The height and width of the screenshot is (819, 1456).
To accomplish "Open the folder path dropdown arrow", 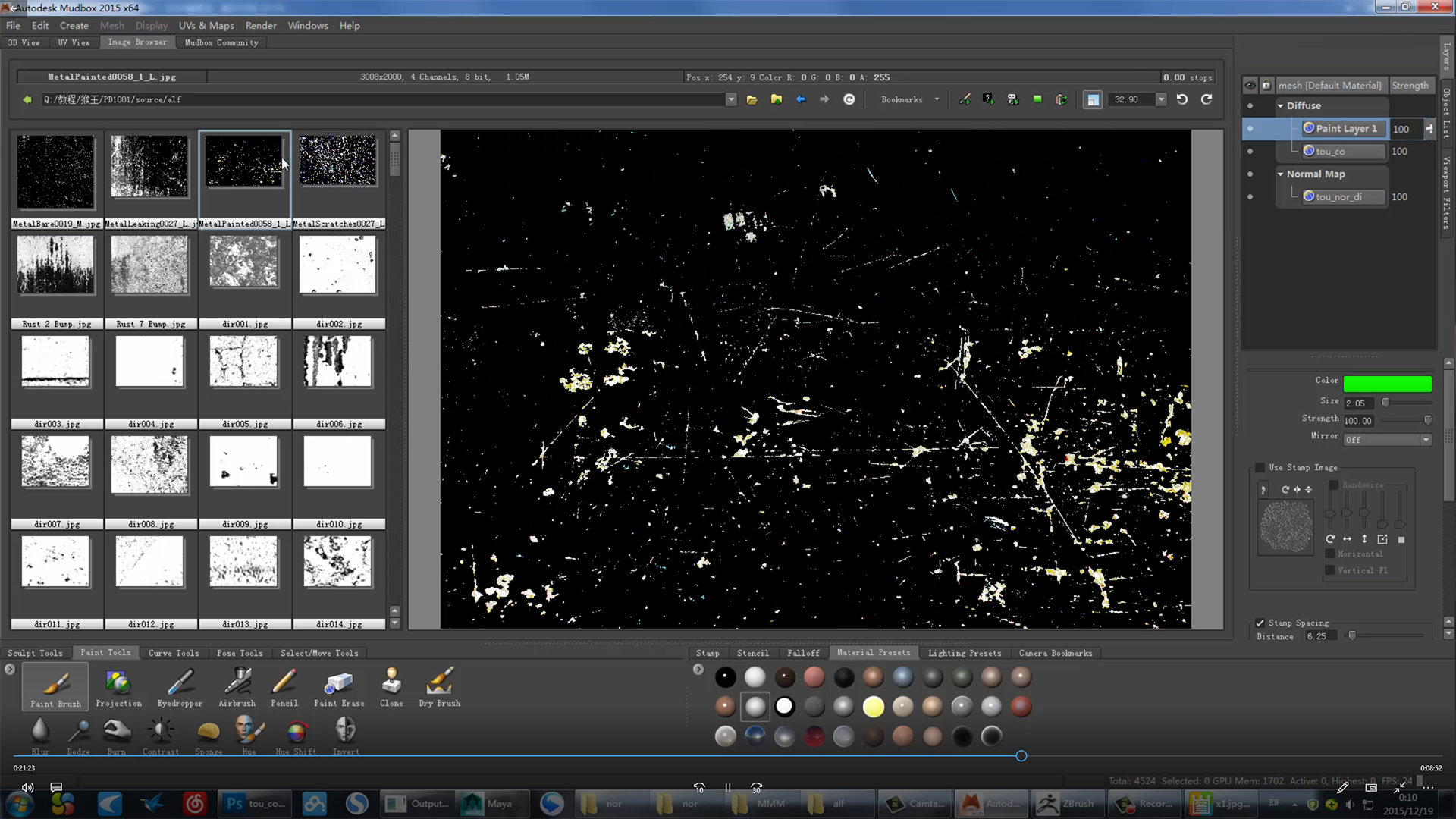I will [x=730, y=99].
